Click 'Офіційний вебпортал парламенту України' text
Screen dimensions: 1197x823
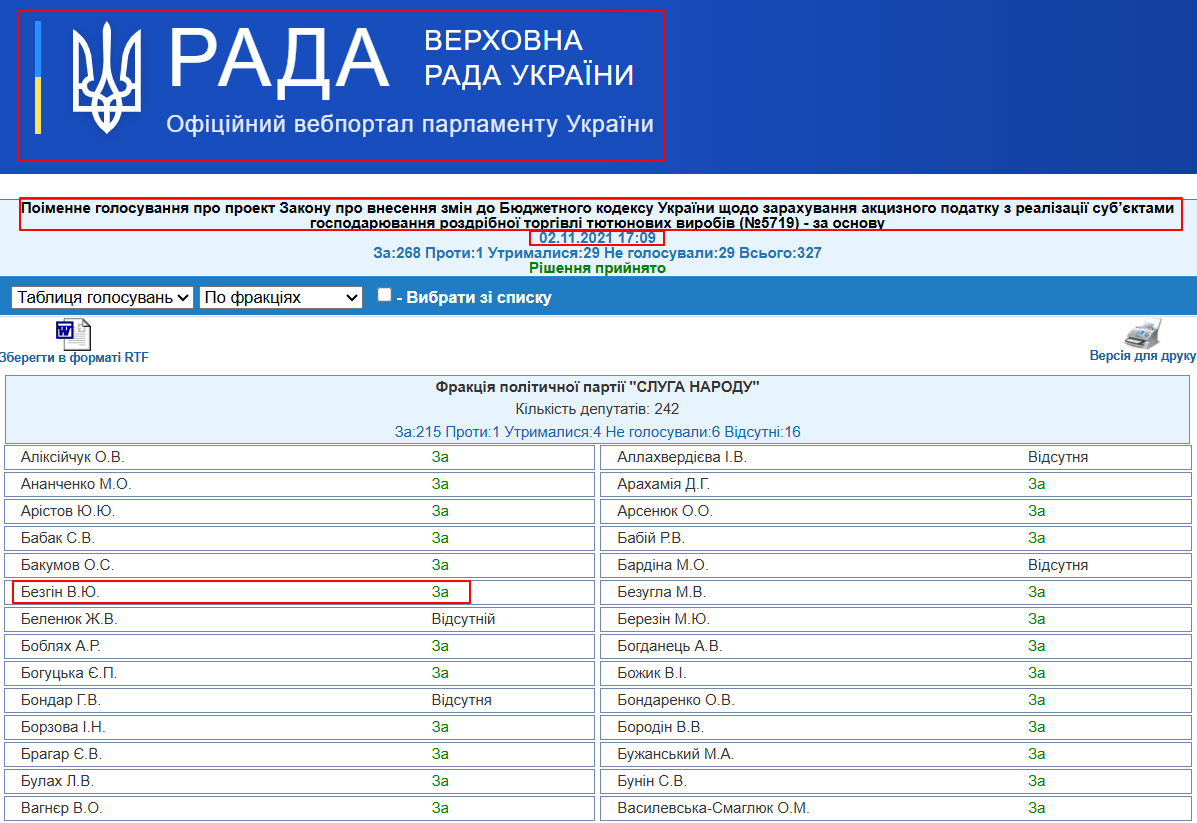pos(410,124)
